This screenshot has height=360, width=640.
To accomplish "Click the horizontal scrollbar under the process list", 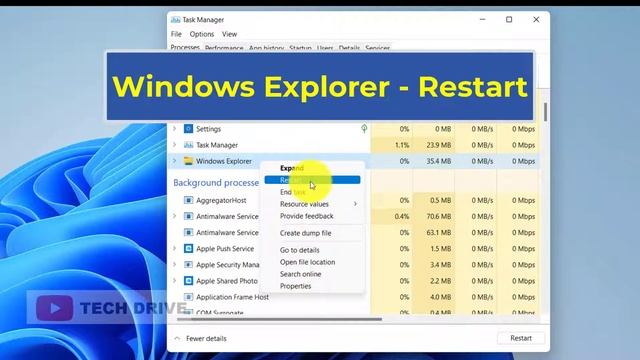I will [280, 319].
